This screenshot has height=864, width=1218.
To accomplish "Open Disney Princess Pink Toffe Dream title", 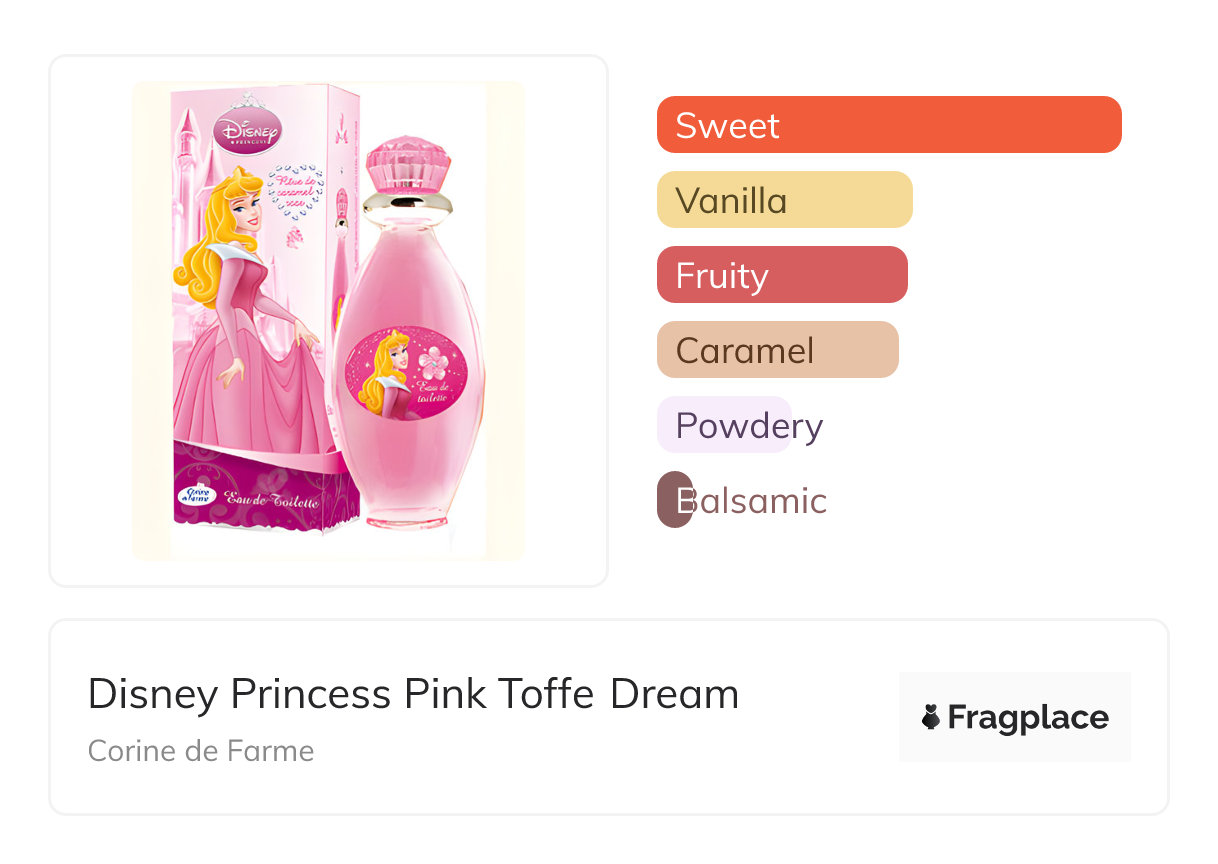I will click(413, 693).
